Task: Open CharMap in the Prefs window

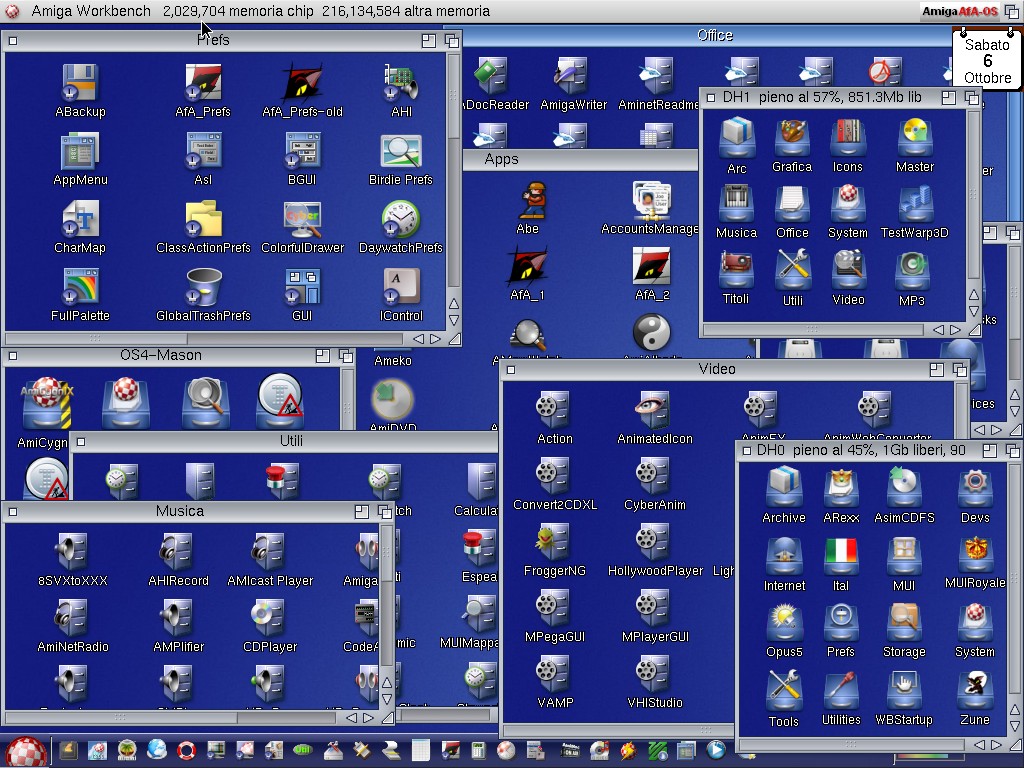Action: pos(80,219)
